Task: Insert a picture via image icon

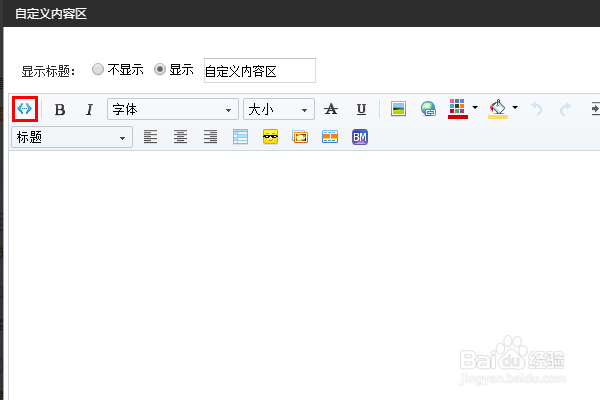Action: pyautogui.click(x=398, y=109)
